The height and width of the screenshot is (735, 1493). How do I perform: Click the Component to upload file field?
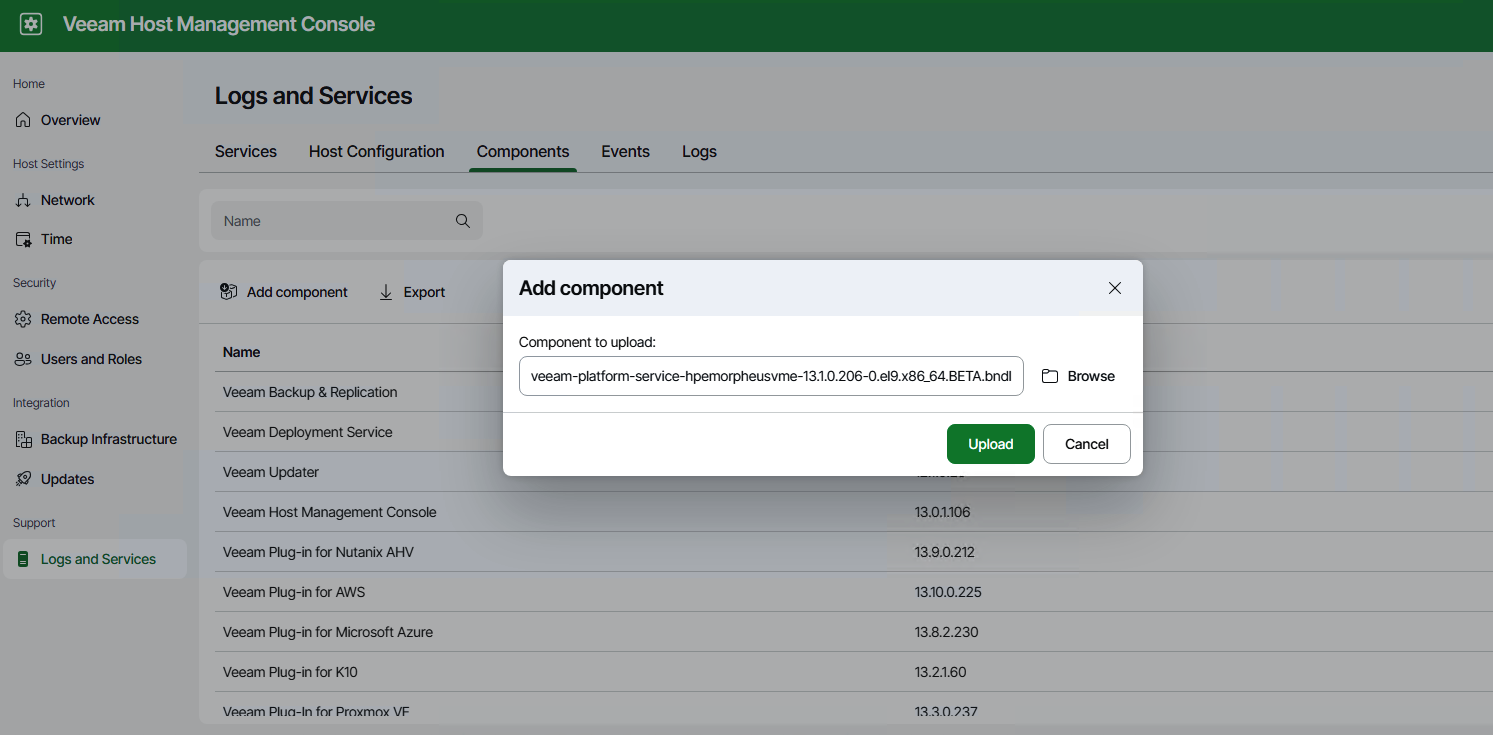[771, 376]
